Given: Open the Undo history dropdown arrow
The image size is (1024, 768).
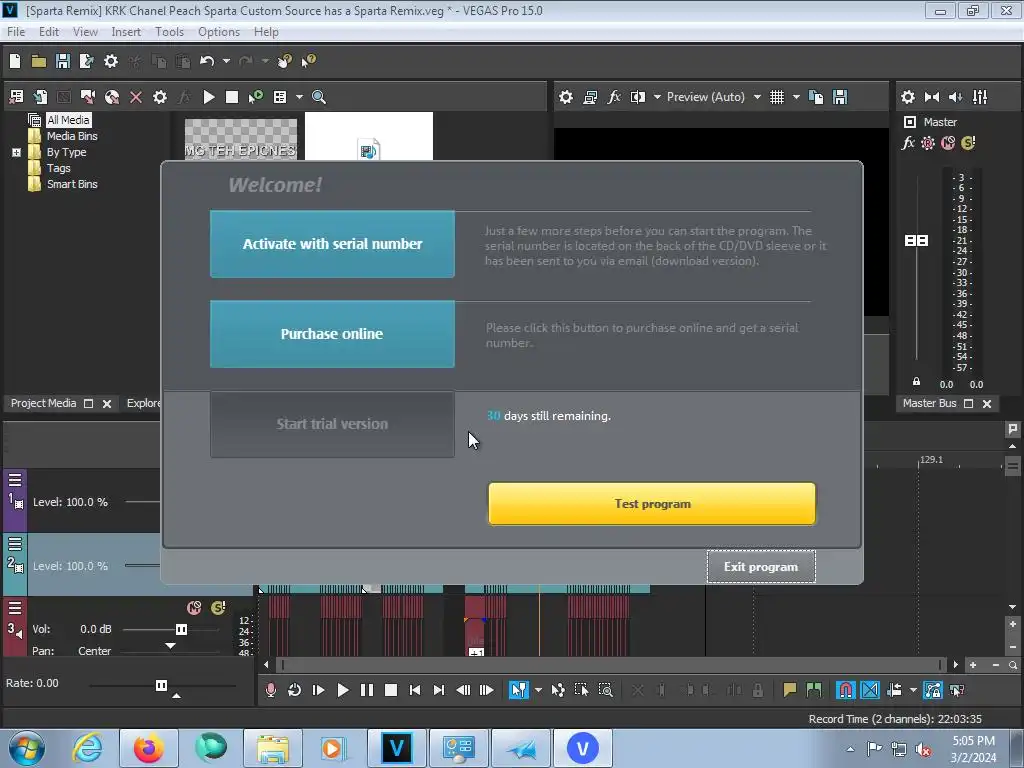Looking at the screenshot, I should (226, 61).
